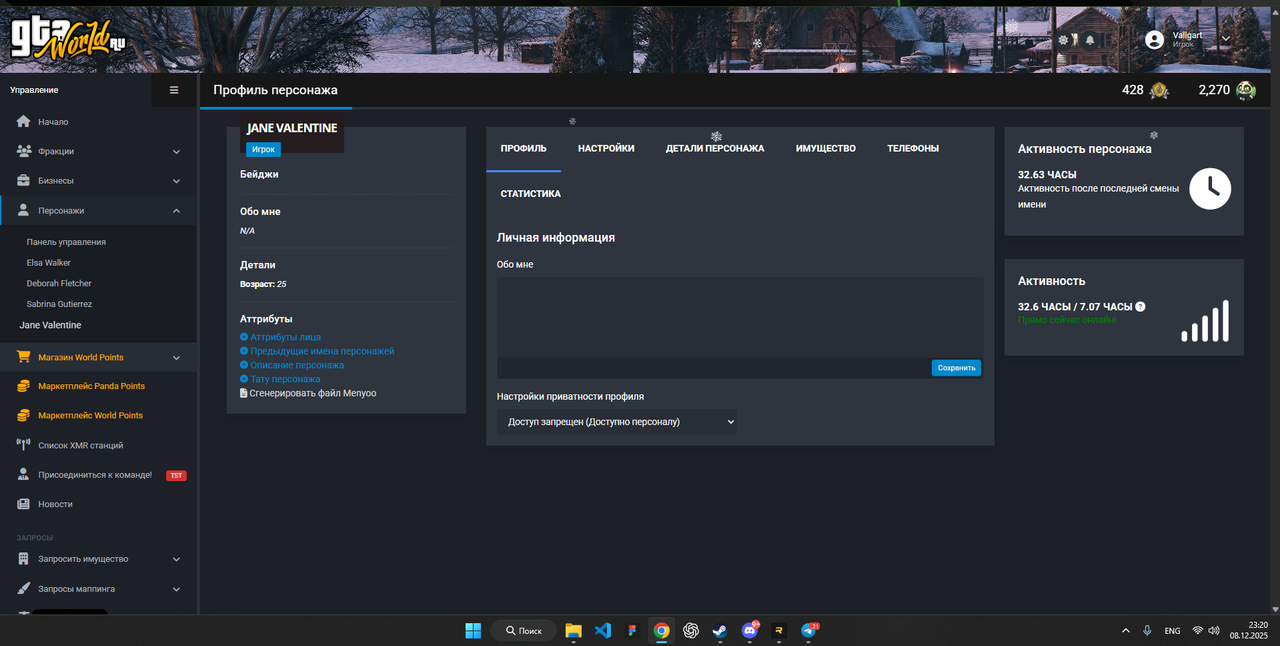Click ENG language indicator in tray
The width and height of the screenshot is (1280, 646).
1172,631
